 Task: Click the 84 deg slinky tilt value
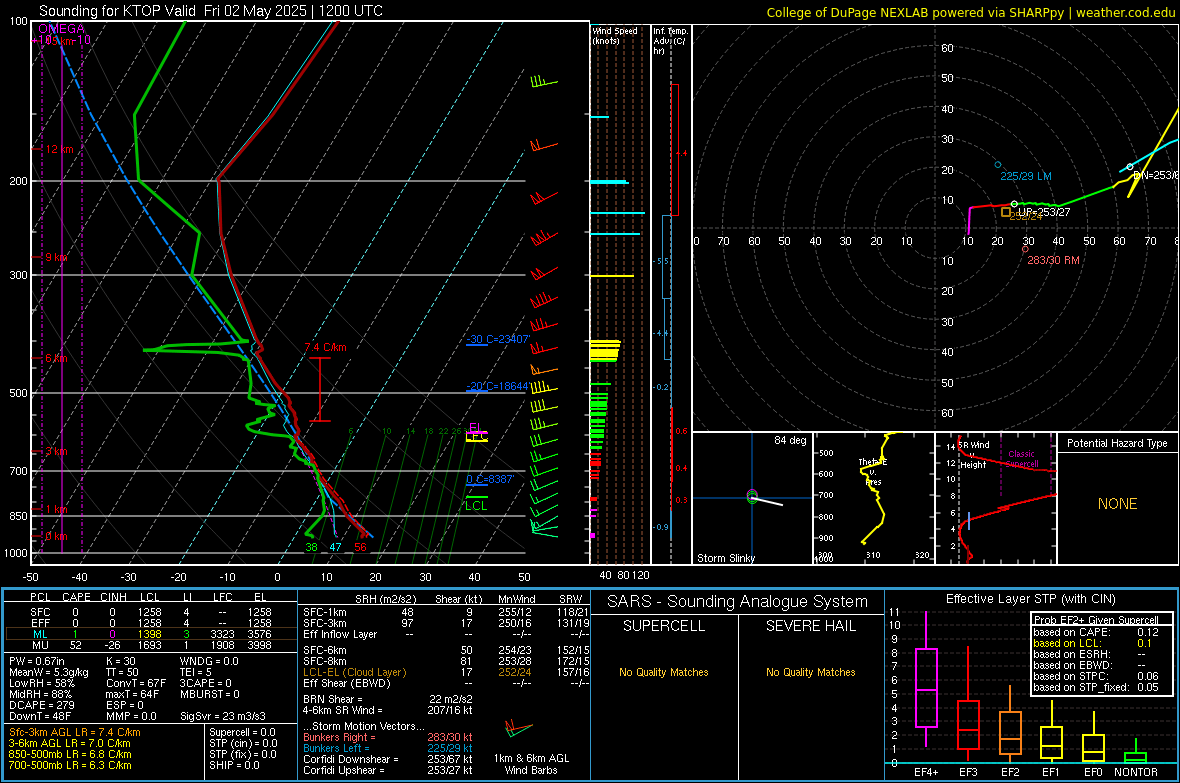[790, 440]
